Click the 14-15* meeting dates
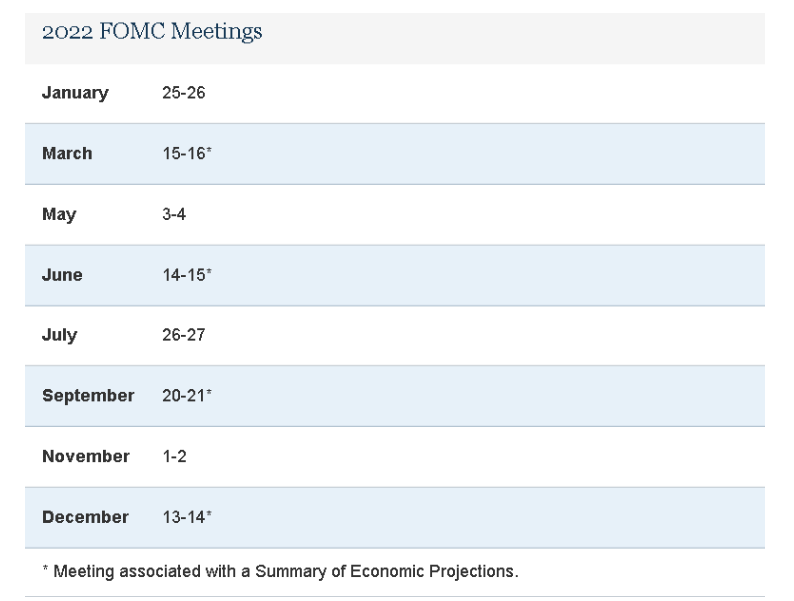 pos(186,275)
